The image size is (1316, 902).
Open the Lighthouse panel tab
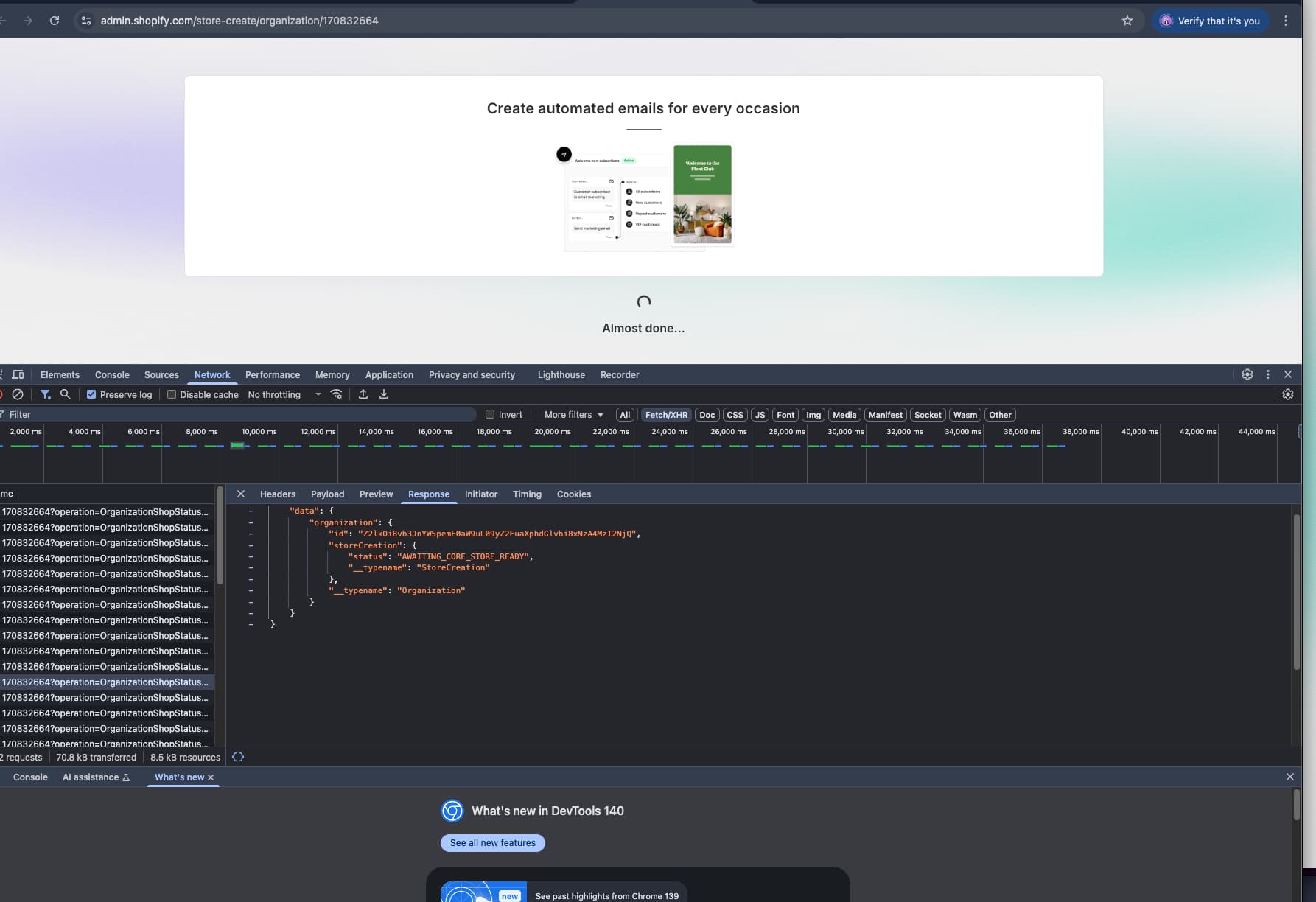click(561, 374)
